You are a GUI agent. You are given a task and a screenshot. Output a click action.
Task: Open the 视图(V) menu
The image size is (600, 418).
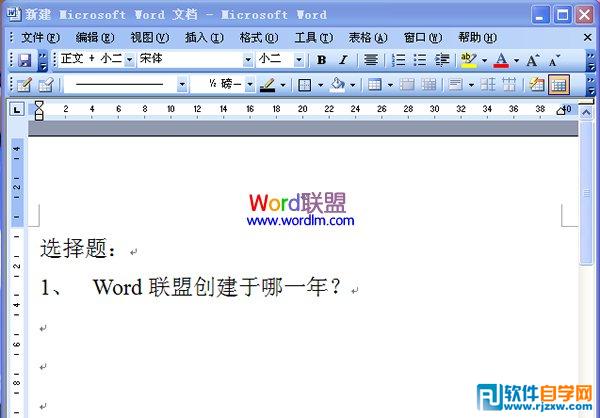coord(150,38)
